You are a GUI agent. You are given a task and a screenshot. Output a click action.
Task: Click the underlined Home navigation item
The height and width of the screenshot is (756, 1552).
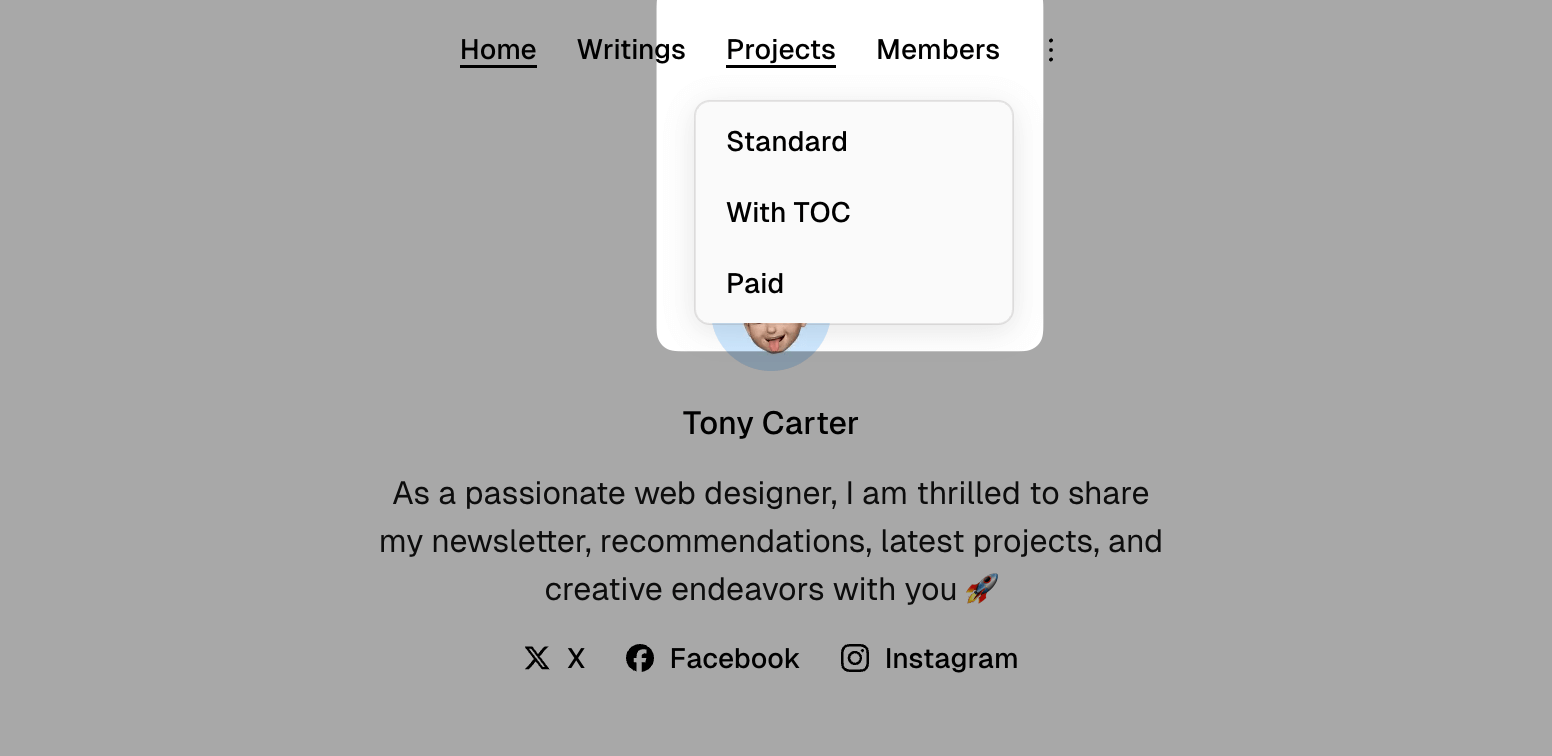pos(498,49)
